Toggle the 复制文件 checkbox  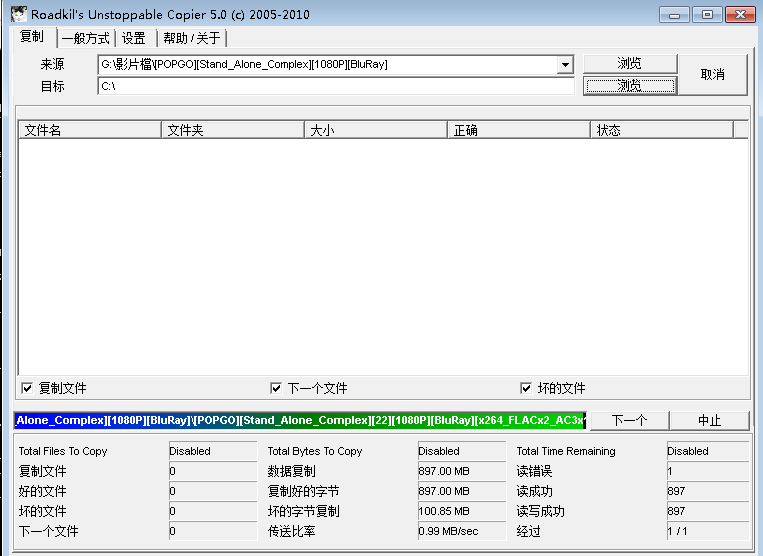[27, 388]
